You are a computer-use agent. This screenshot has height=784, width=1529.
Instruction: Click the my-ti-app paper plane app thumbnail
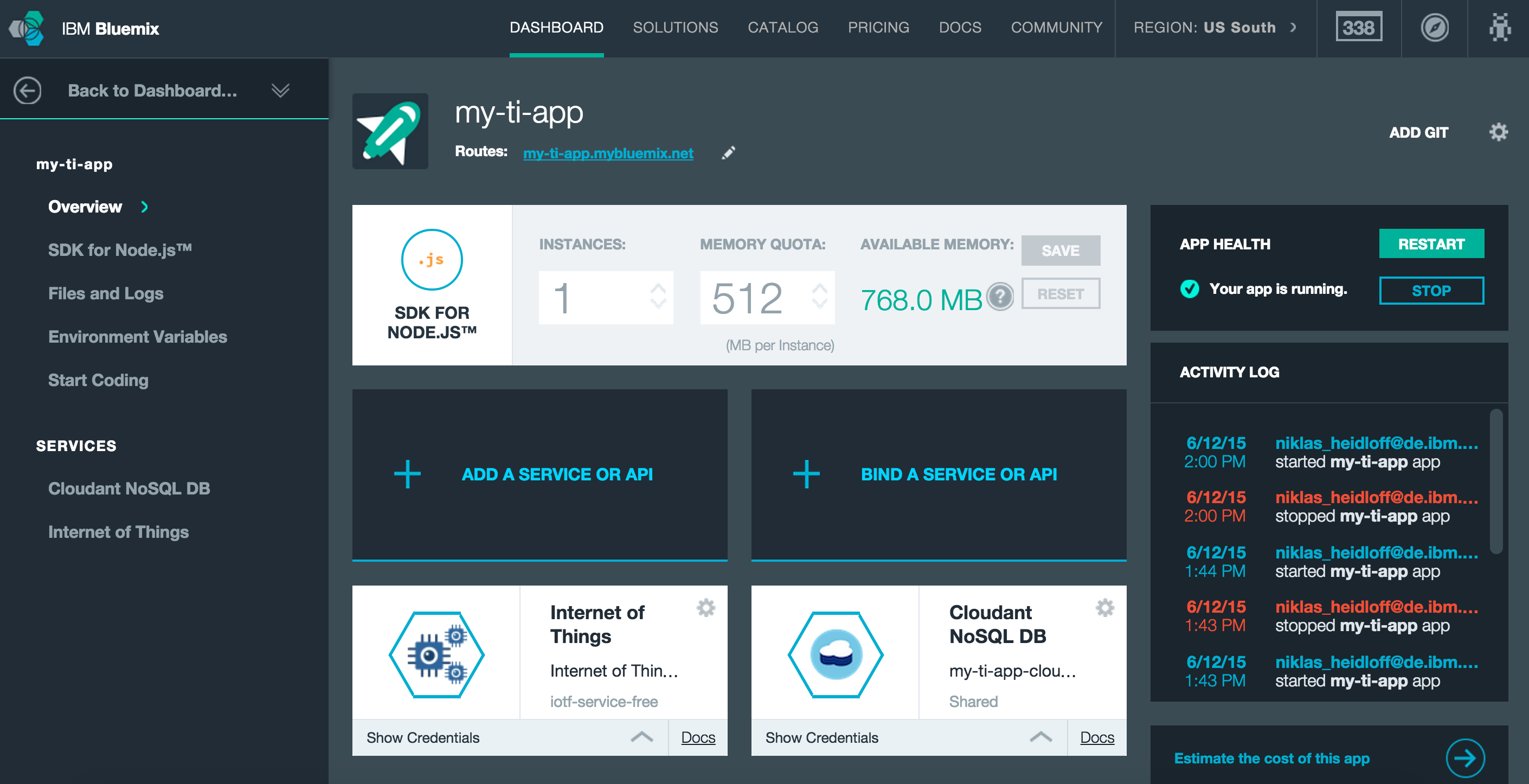tap(390, 131)
